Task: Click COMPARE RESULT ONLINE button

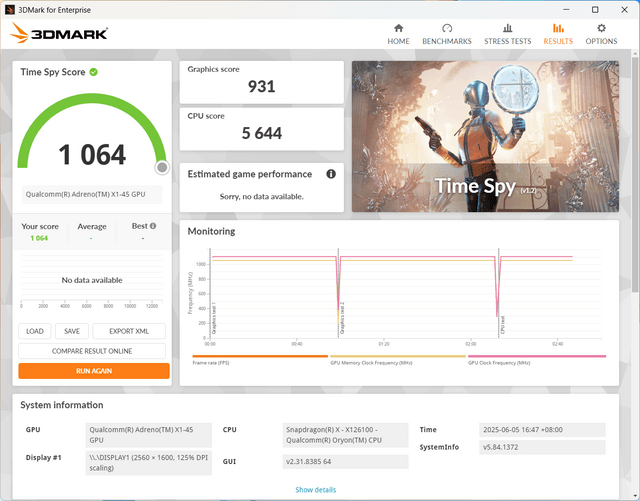Action: tap(92, 351)
